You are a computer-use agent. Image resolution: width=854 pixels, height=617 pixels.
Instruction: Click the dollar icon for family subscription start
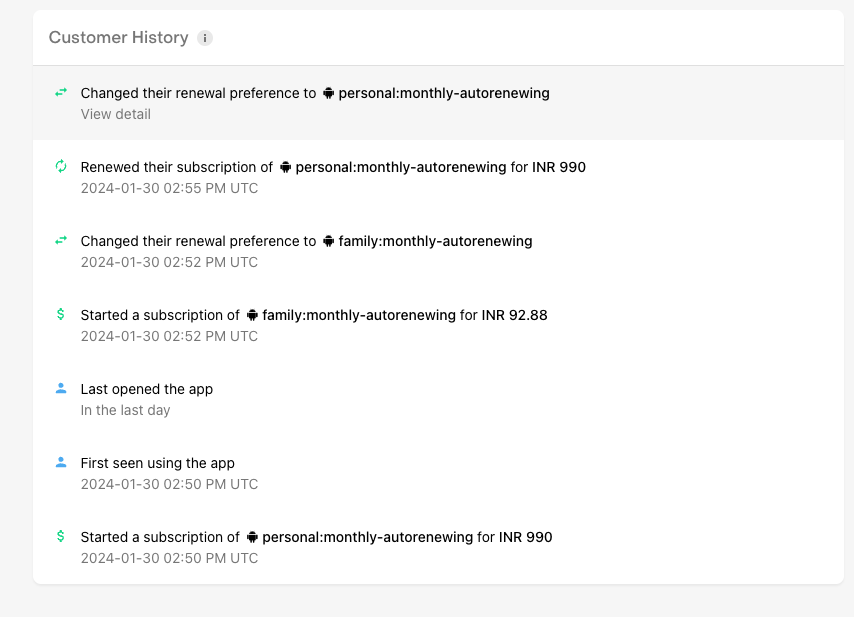pyautogui.click(x=60, y=314)
